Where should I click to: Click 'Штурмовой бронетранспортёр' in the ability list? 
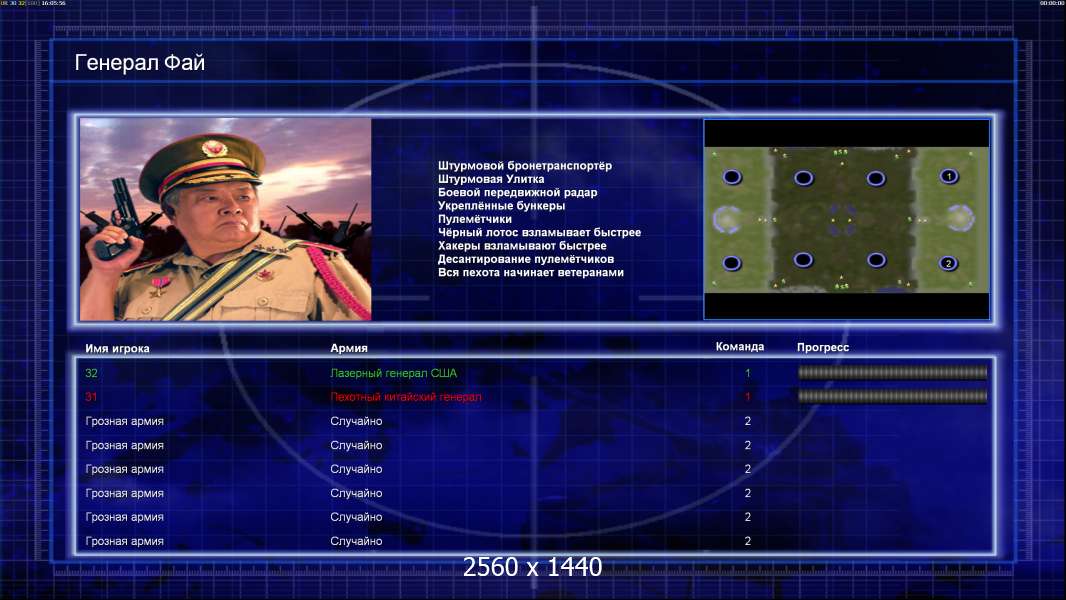[x=525, y=166]
